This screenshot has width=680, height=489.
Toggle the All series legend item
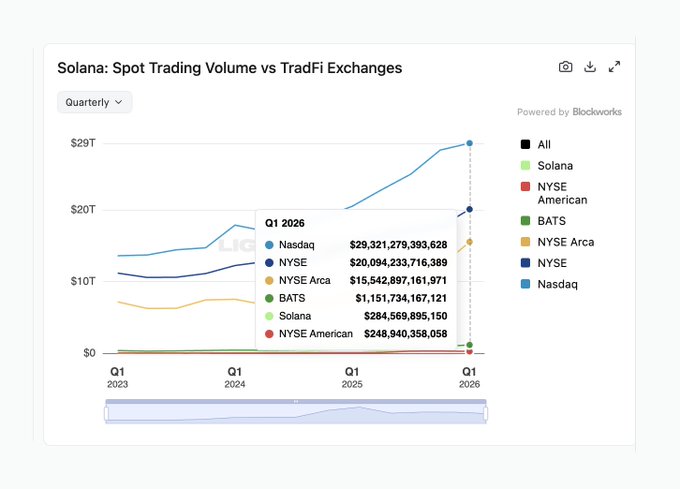click(544, 144)
